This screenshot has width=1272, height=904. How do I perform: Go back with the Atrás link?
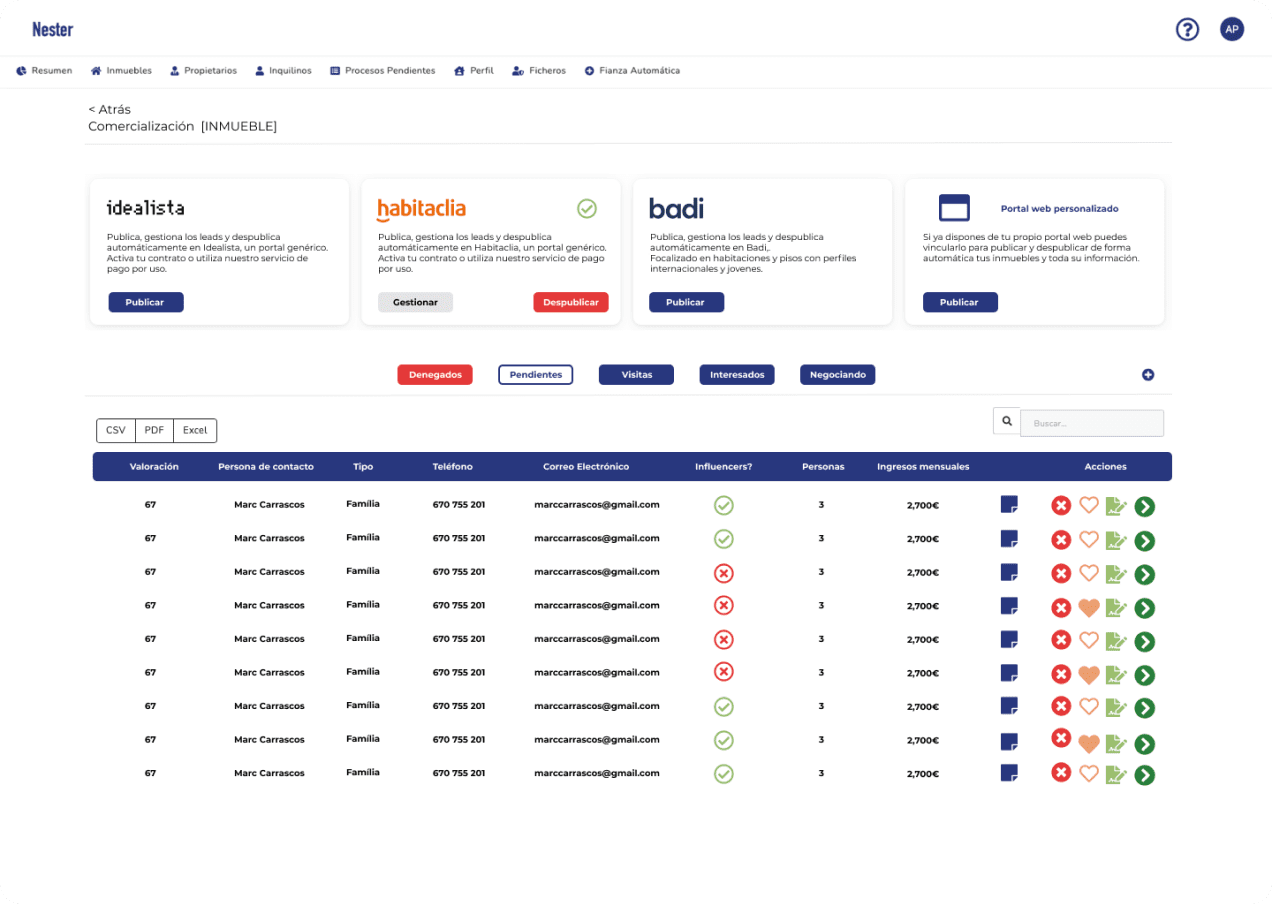point(109,109)
